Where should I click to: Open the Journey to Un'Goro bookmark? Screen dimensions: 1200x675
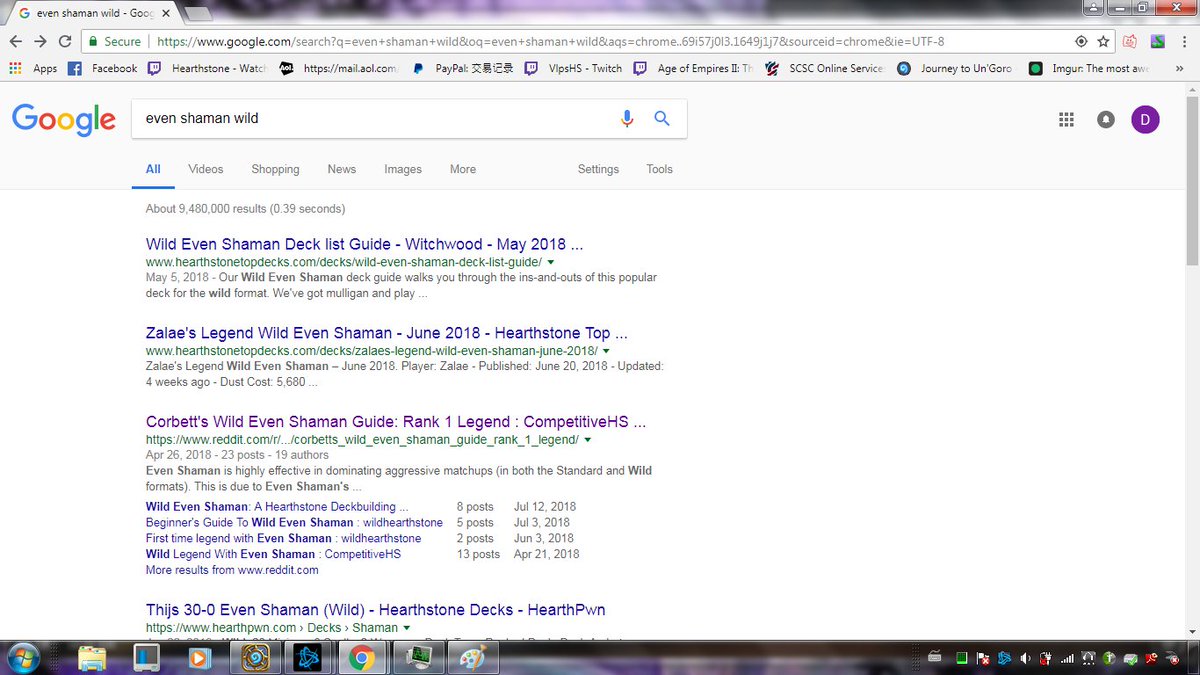point(956,69)
